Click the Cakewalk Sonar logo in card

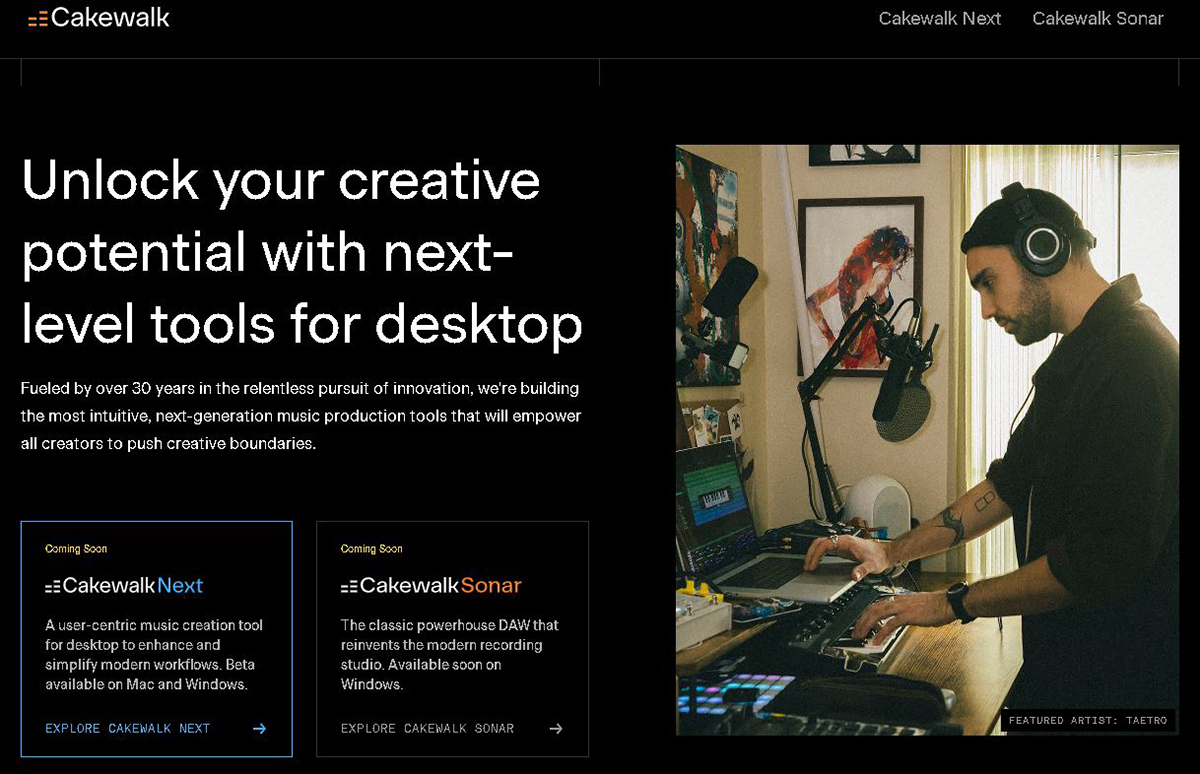tap(431, 585)
